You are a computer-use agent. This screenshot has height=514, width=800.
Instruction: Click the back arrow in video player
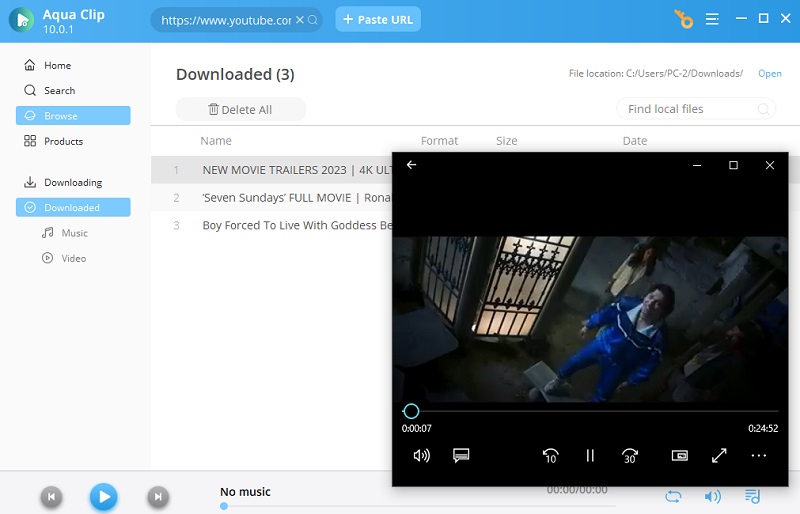(x=411, y=165)
